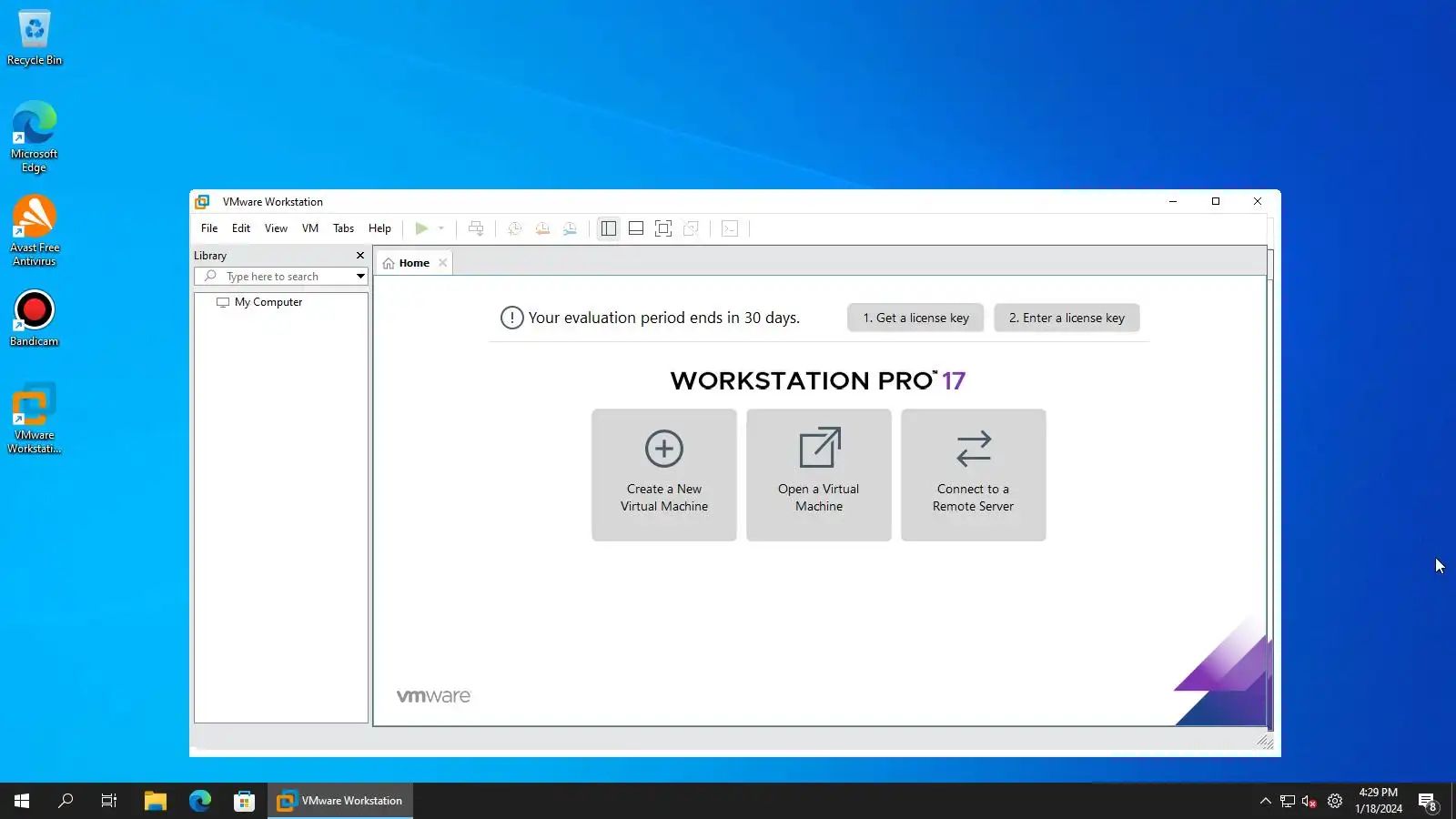Click the VMware Workstation desktop shortcut

(35, 418)
